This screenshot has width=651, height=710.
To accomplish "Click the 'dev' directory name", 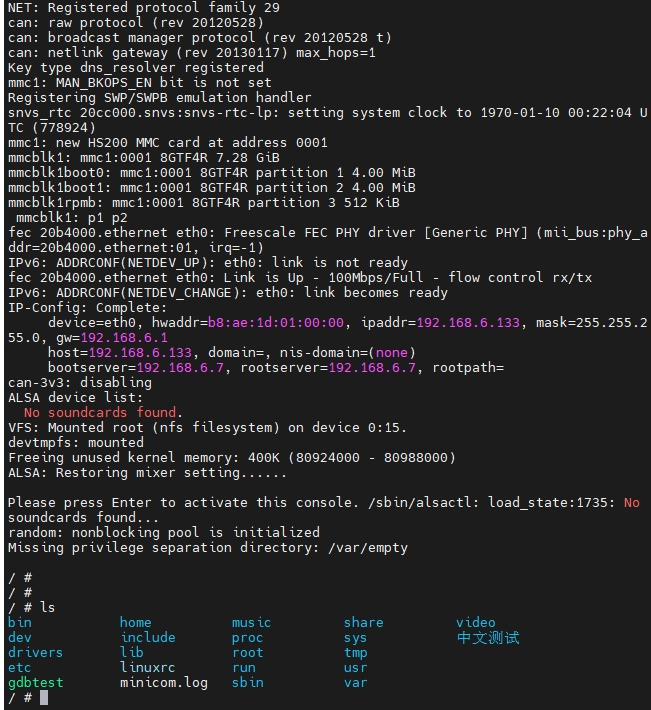I will 20,638.
